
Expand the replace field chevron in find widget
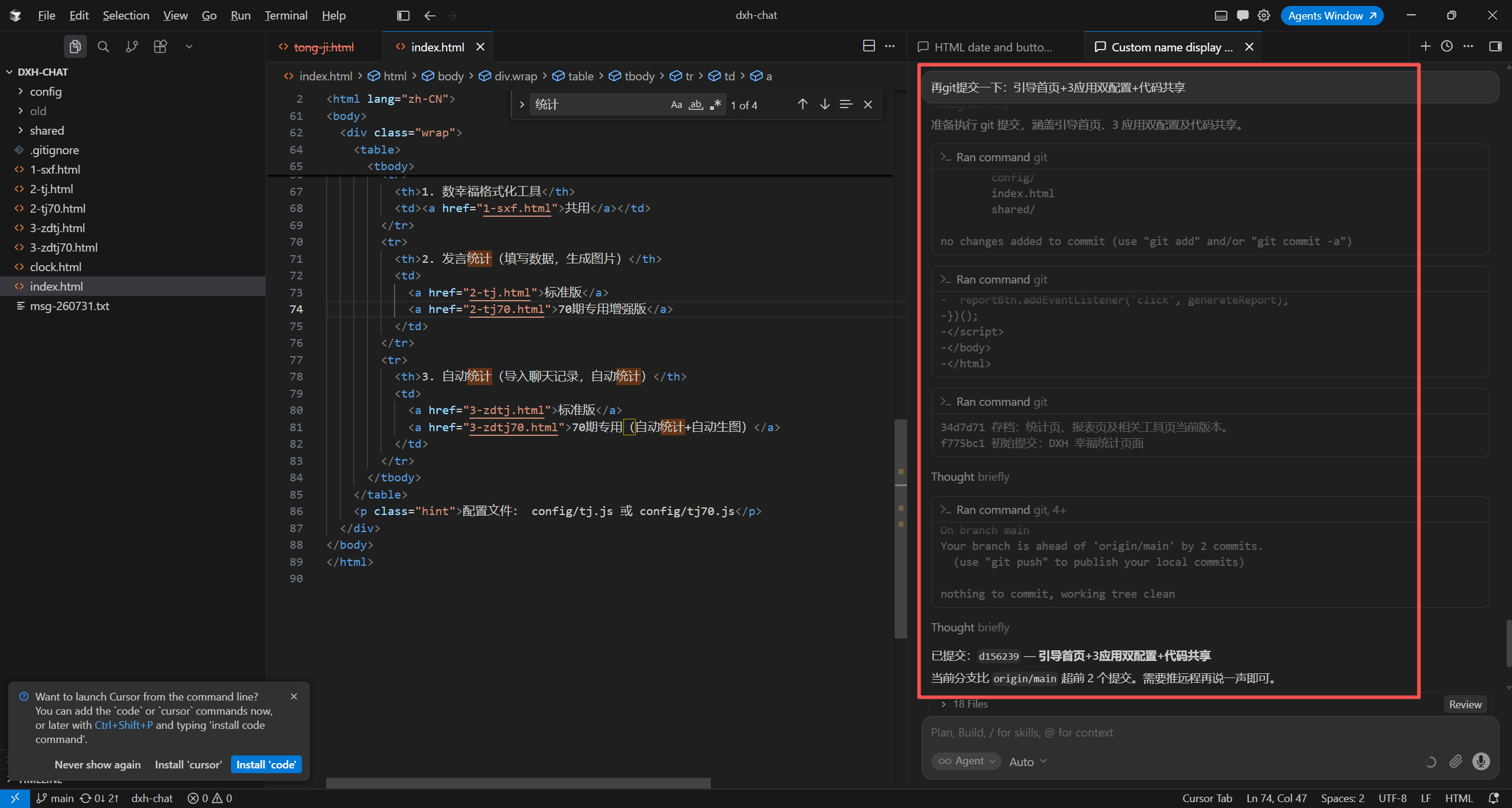click(x=521, y=105)
